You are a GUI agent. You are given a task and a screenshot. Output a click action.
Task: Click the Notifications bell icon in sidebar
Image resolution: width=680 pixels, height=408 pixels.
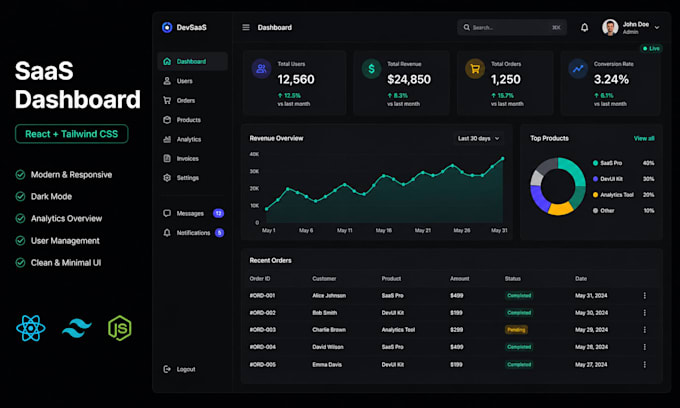click(167, 233)
